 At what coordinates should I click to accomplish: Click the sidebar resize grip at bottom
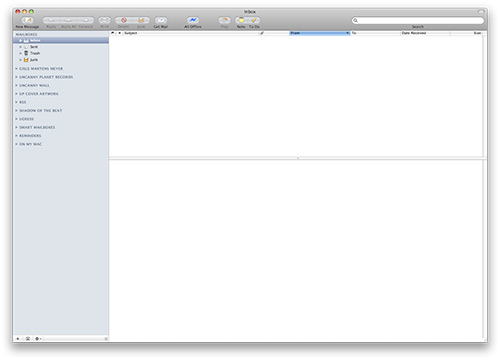pyautogui.click(x=106, y=338)
